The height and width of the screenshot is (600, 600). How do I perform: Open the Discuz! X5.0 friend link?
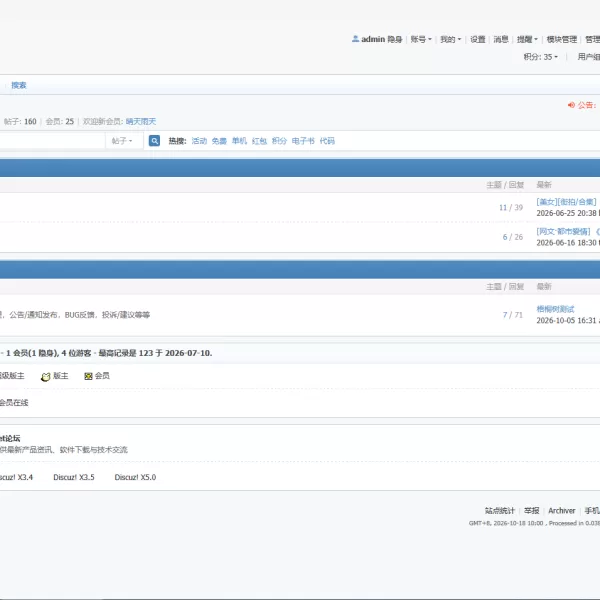(135, 477)
